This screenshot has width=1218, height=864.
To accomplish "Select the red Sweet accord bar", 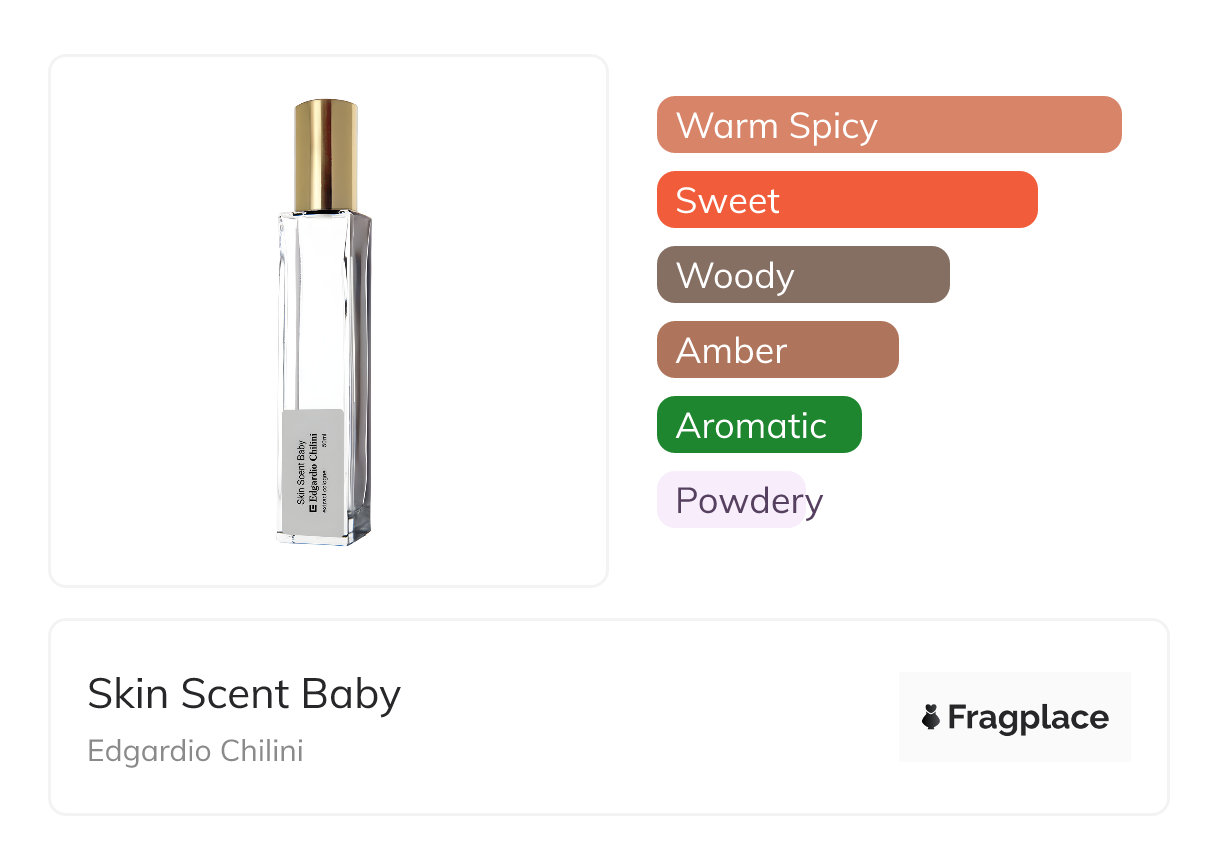I will tap(846, 200).
